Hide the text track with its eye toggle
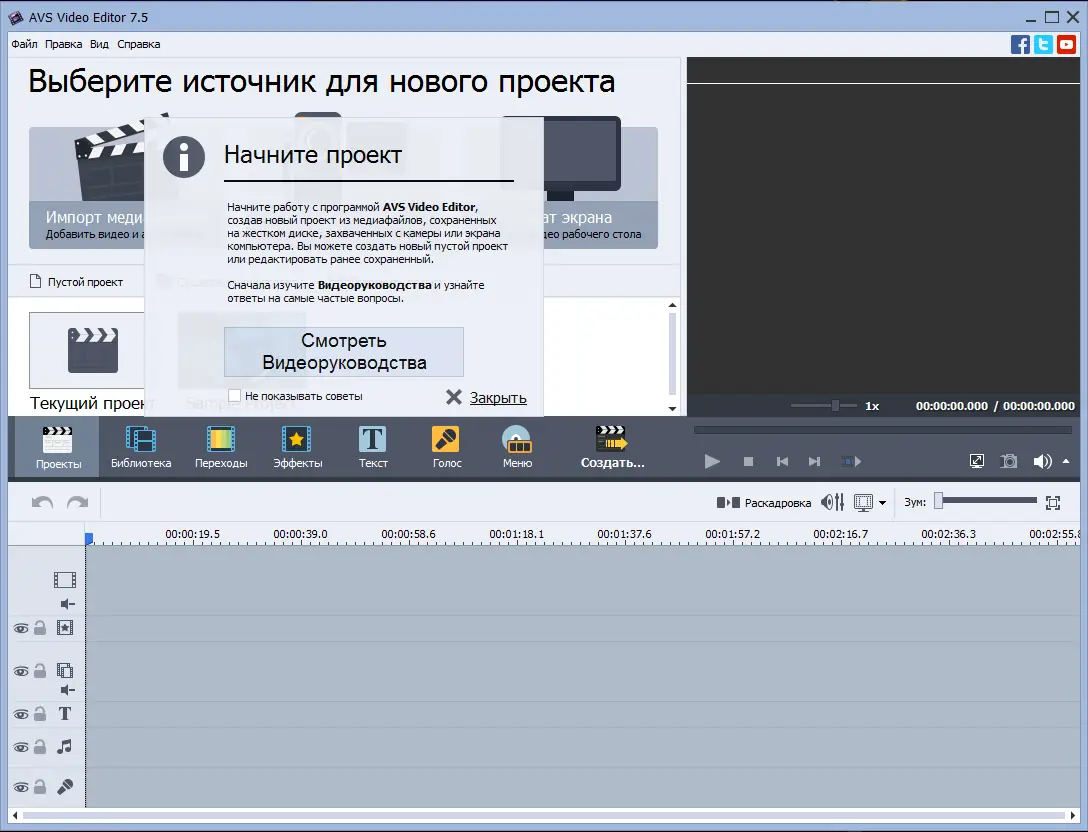This screenshot has width=1088, height=832. coord(21,714)
